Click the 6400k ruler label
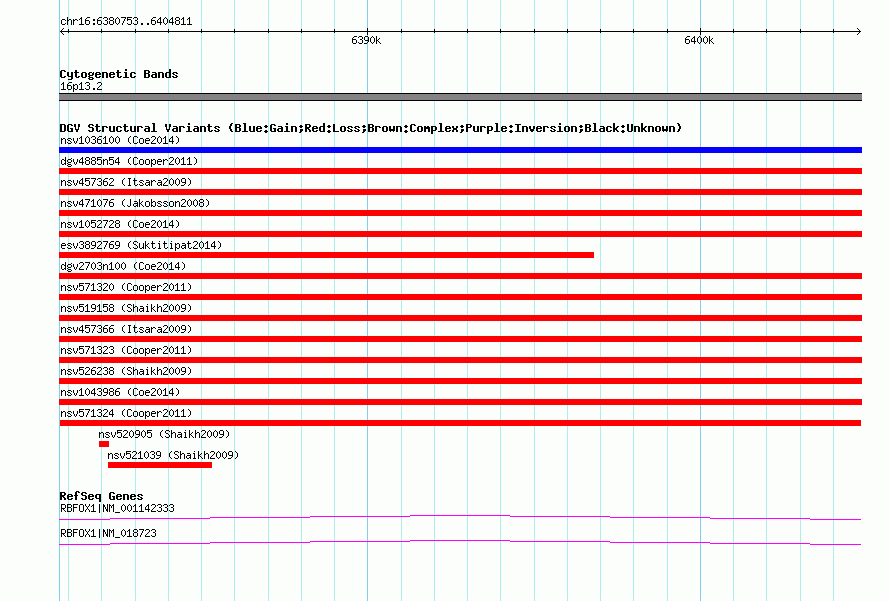 (x=699, y=40)
